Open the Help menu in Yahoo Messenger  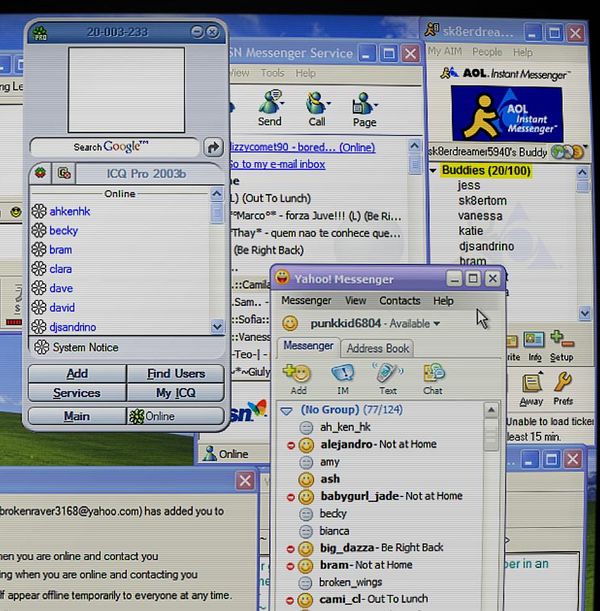click(443, 301)
